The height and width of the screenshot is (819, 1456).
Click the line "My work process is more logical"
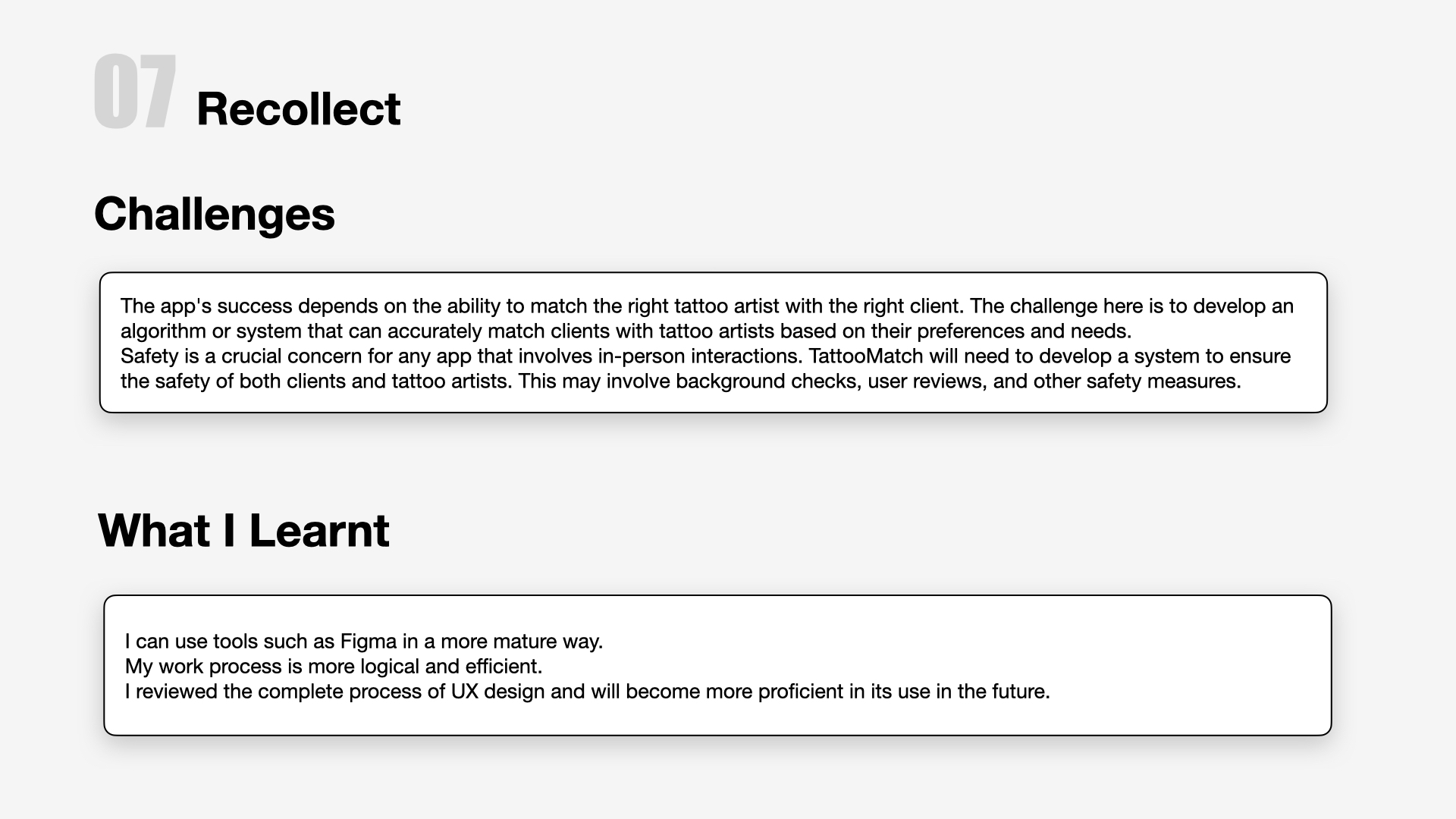pyautogui.click(x=334, y=667)
